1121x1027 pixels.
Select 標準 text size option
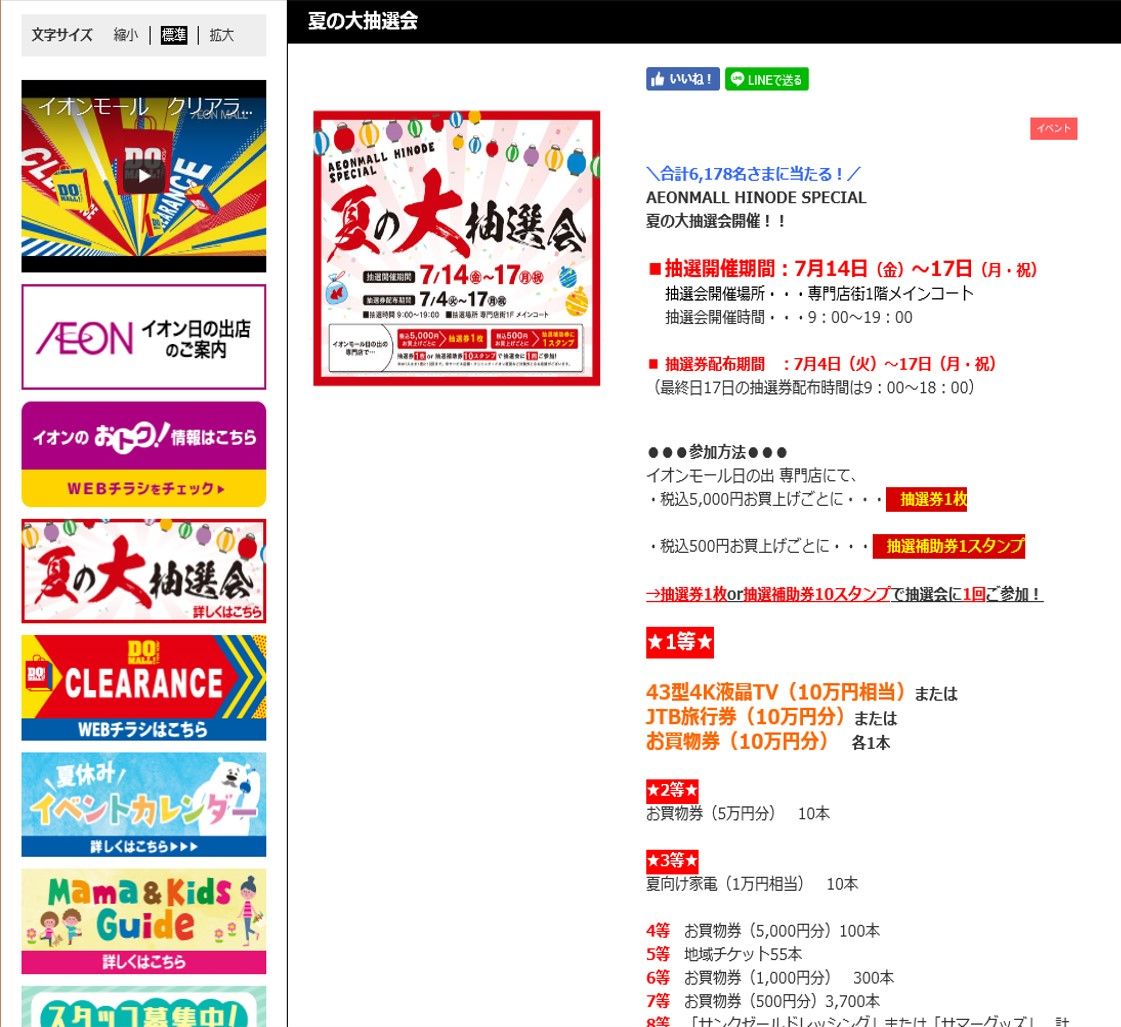point(174,35)
